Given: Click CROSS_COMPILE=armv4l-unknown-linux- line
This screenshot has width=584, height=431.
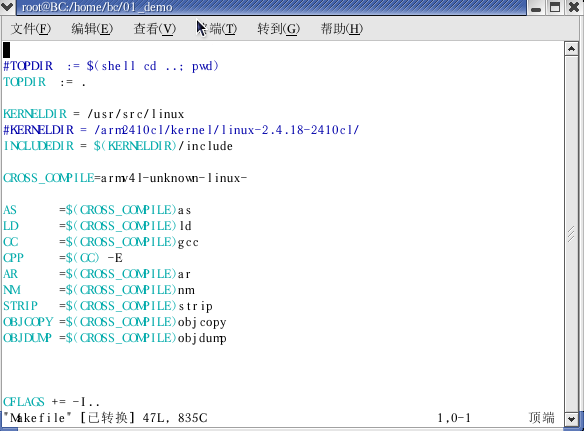Looking at the screenshot, I should tap(125, 178).
